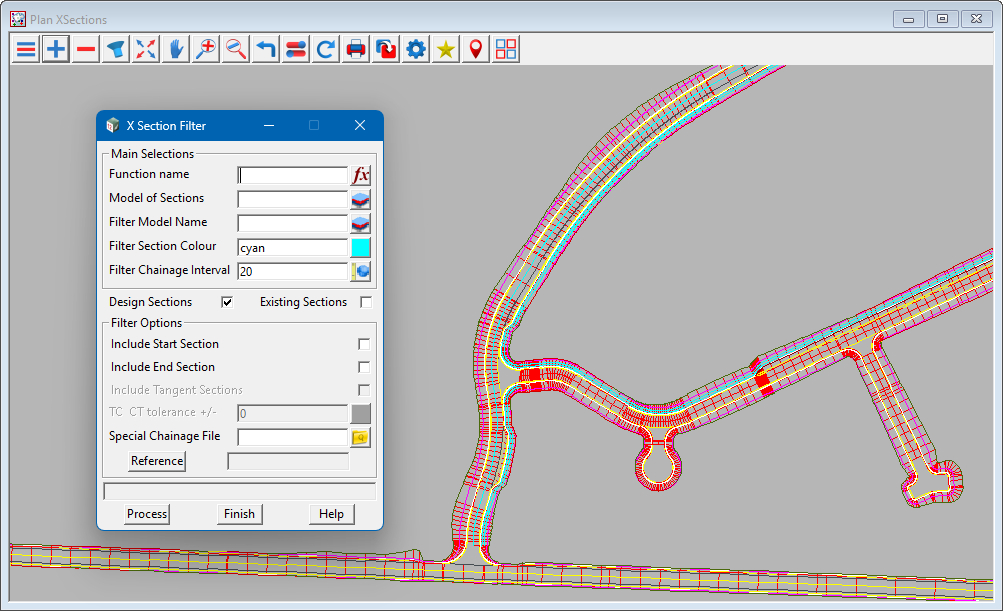Click the Filter Chainage Interval input field
This screenshot has height=611, width=1003.
(292, 271)
